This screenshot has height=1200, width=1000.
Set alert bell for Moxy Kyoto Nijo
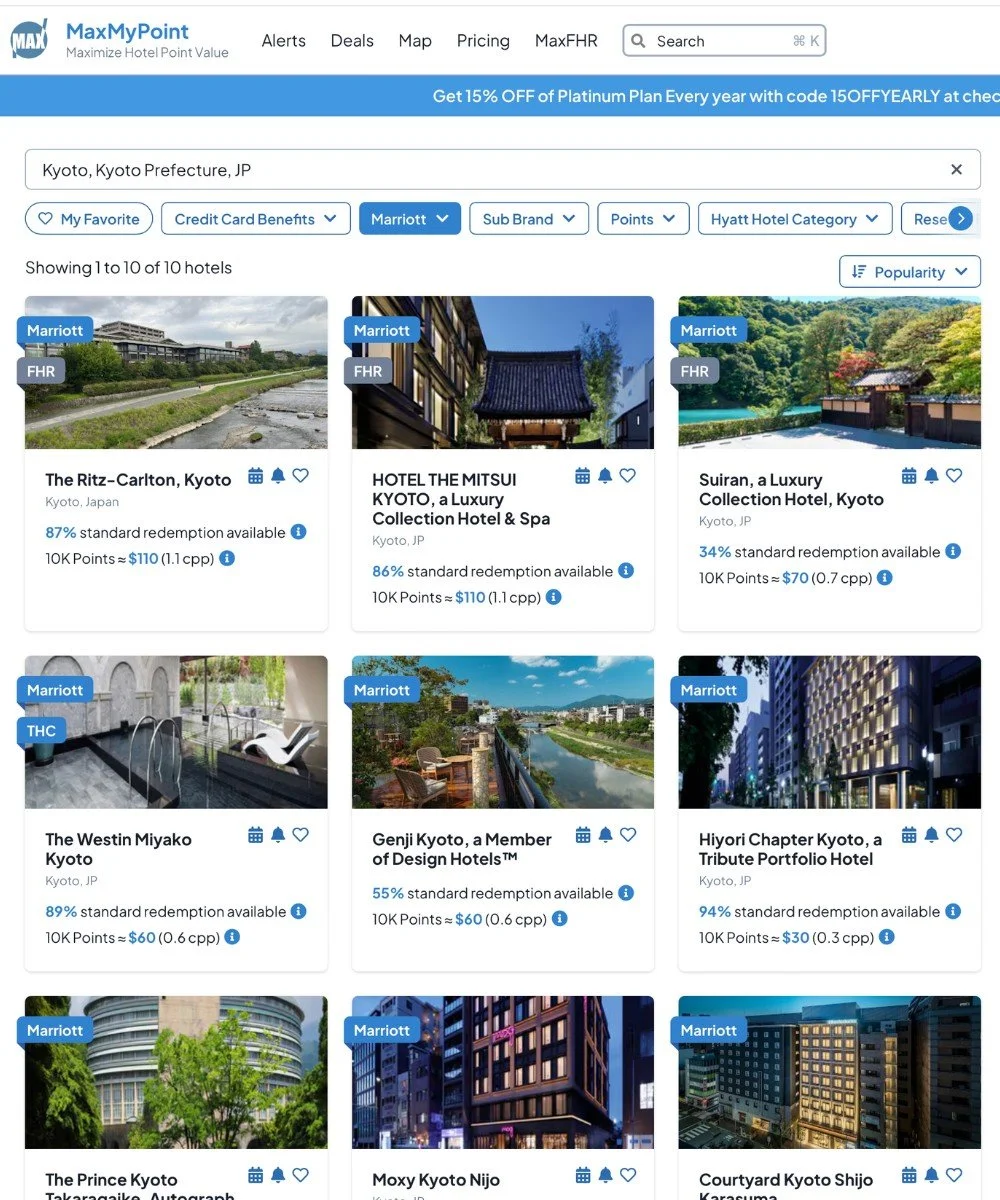(605, 1175)
